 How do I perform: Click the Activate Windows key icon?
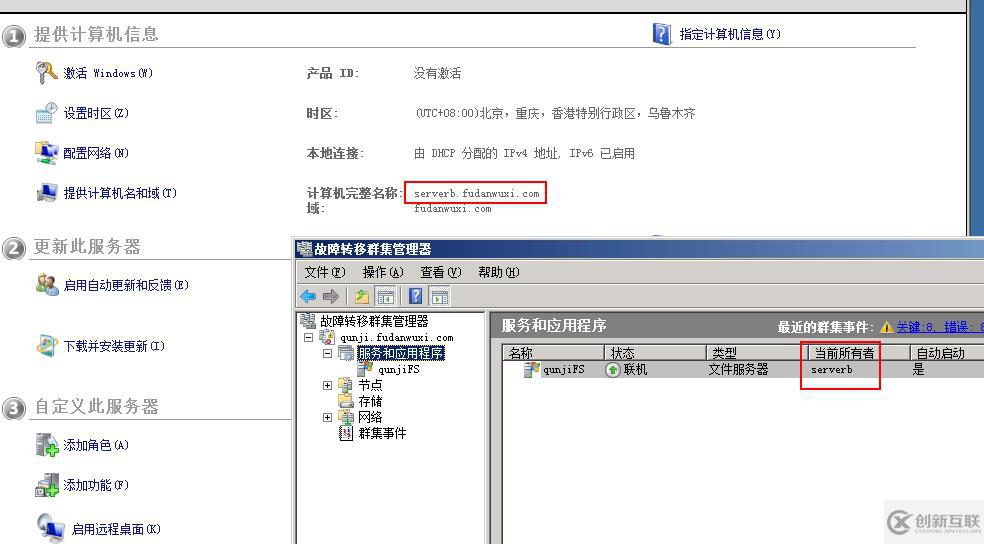pos(46,73)
